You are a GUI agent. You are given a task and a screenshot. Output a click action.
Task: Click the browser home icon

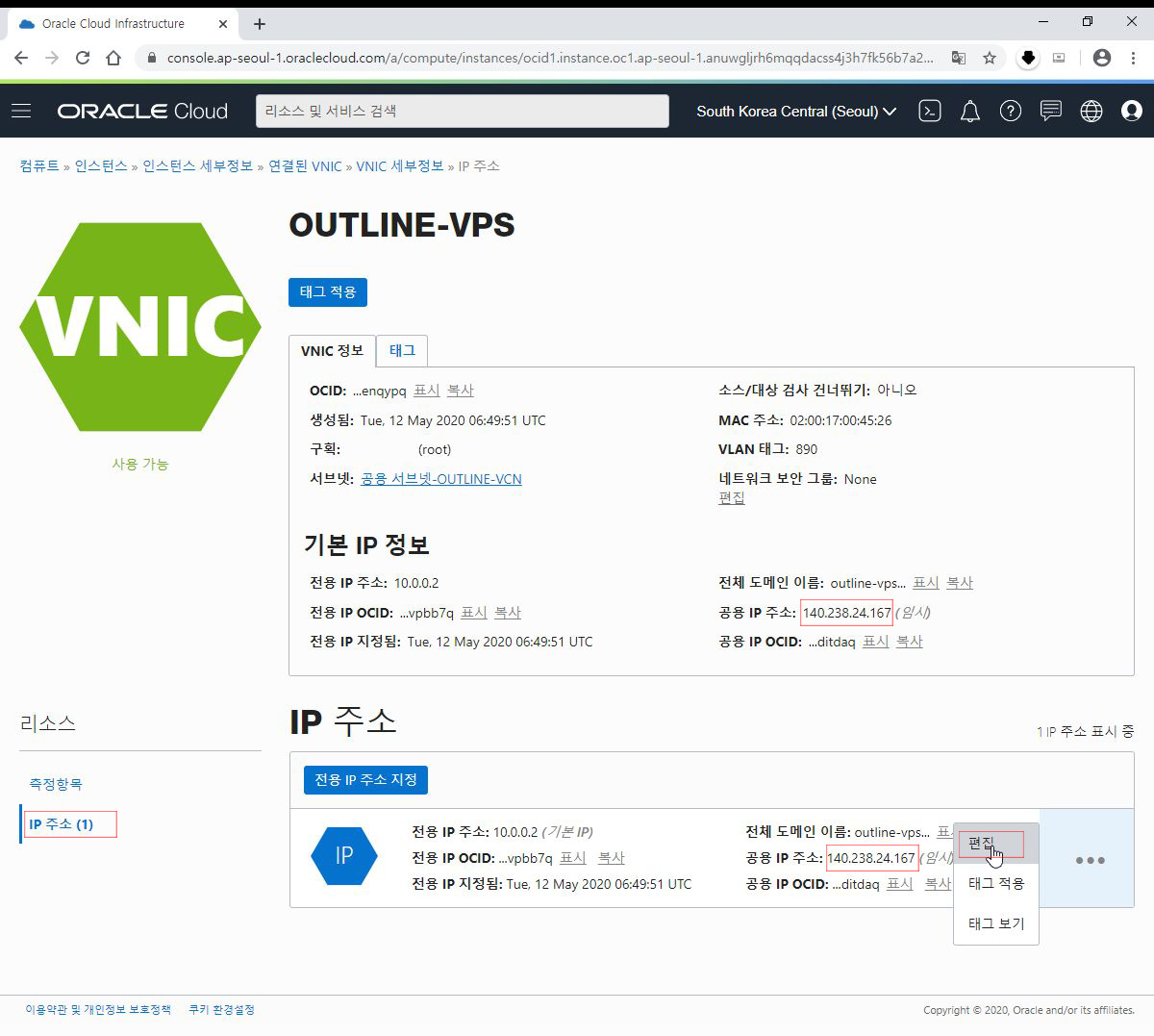(x=113, y=58)
